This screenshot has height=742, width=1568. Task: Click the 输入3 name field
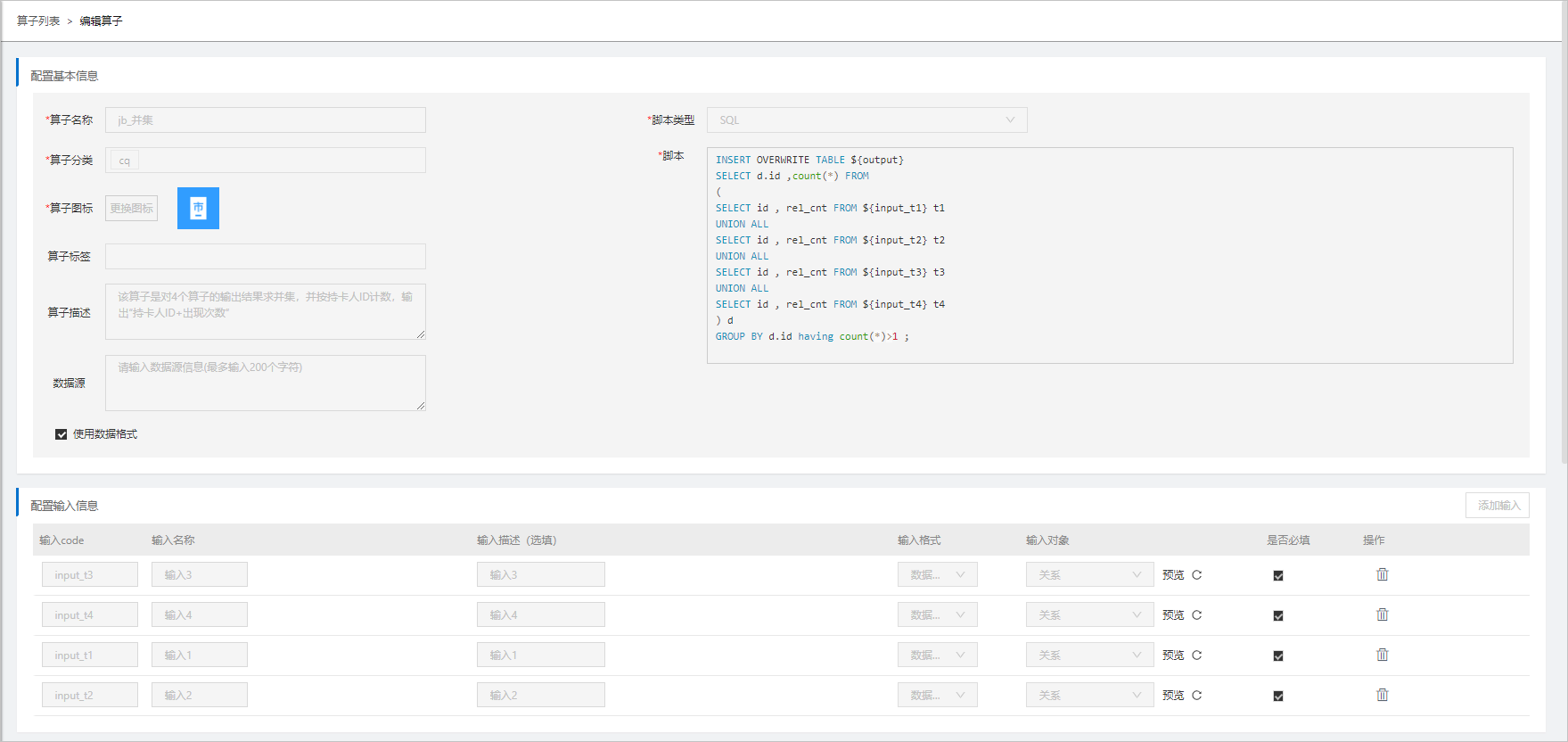[200, 574]
